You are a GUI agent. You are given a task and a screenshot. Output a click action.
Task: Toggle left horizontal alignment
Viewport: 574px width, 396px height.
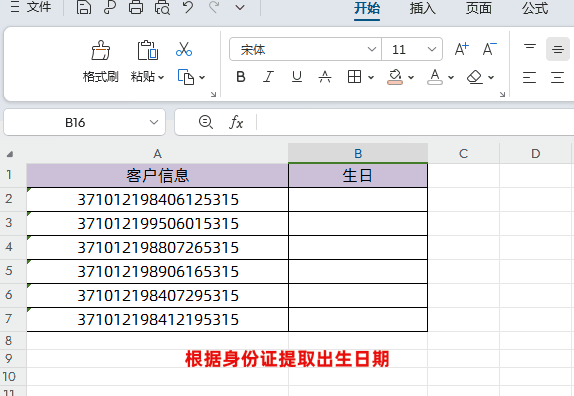pyautogui.click(x=529, y=77)
